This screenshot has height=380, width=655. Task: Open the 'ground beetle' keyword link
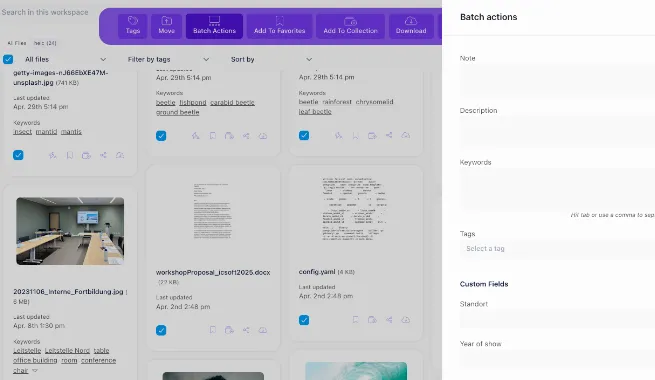[178, 112]
